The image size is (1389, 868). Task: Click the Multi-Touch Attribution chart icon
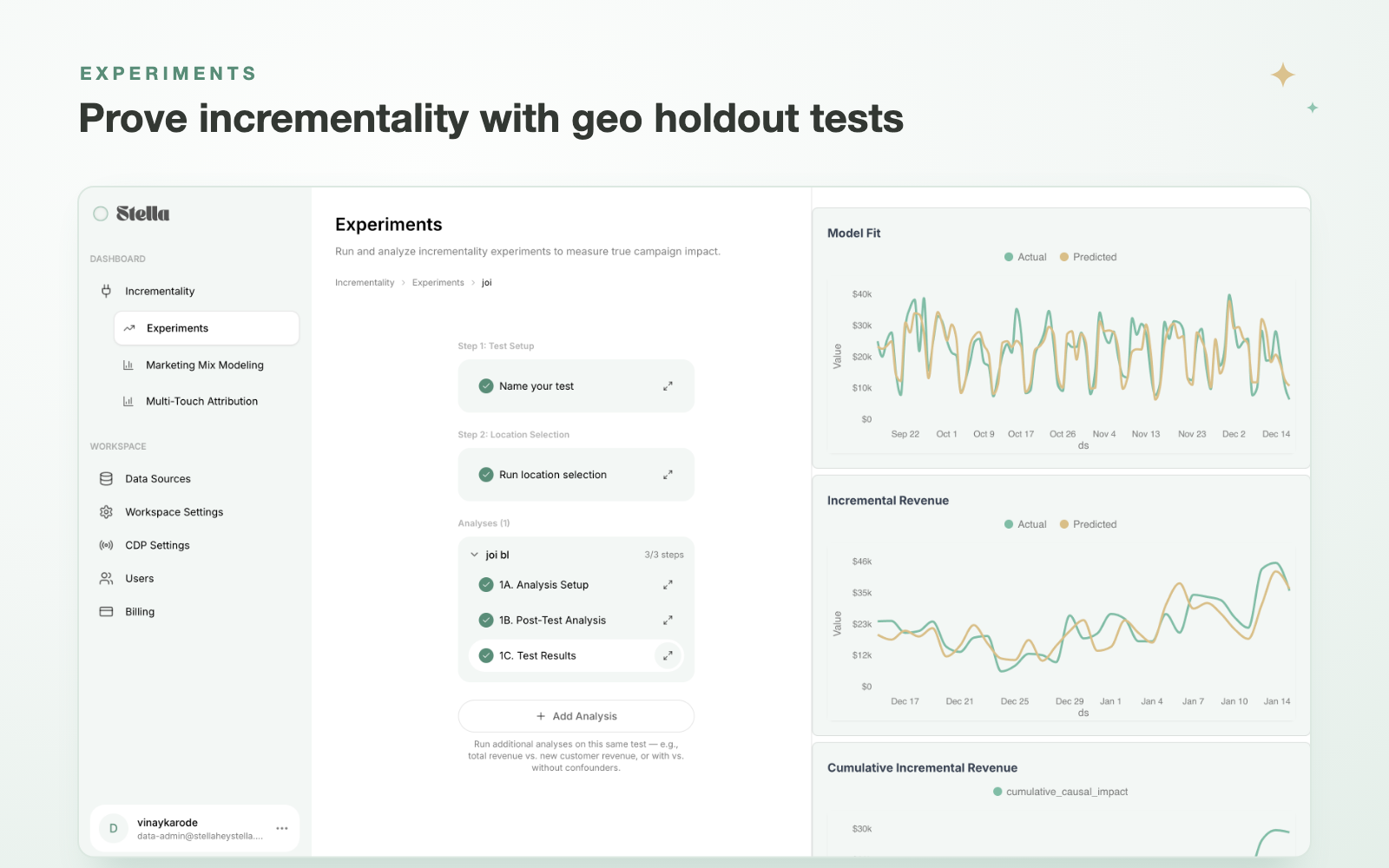[x=128, y=401]
